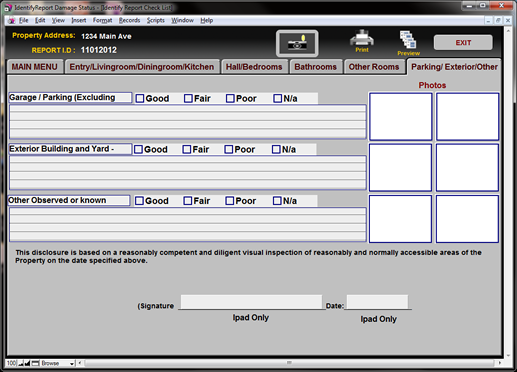517x372 pixels.
Task: Check Fair for Garage / Parking
Action: [188, 98]
